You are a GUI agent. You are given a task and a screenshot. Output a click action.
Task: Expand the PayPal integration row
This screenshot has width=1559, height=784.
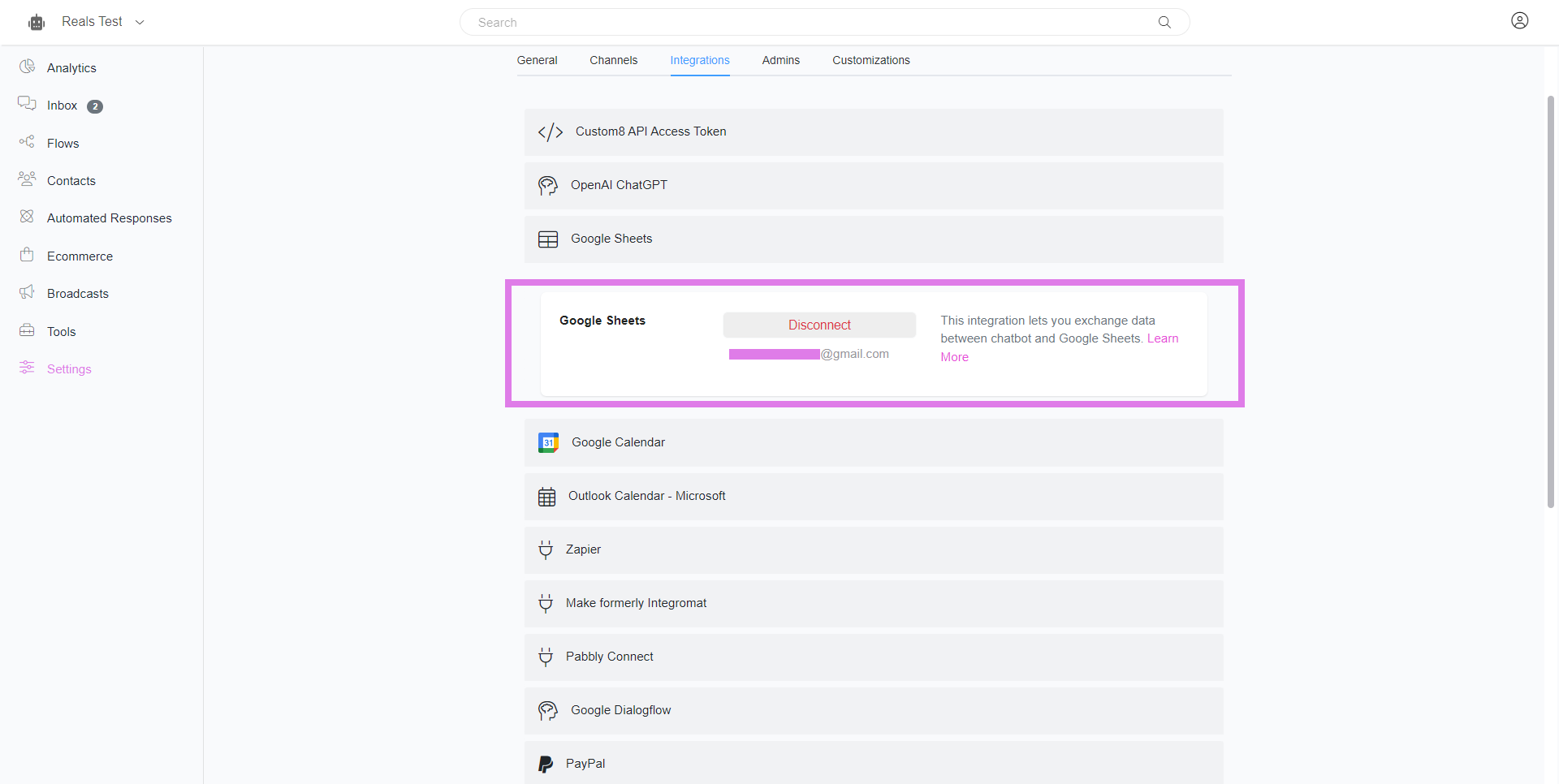click(874, 763)
